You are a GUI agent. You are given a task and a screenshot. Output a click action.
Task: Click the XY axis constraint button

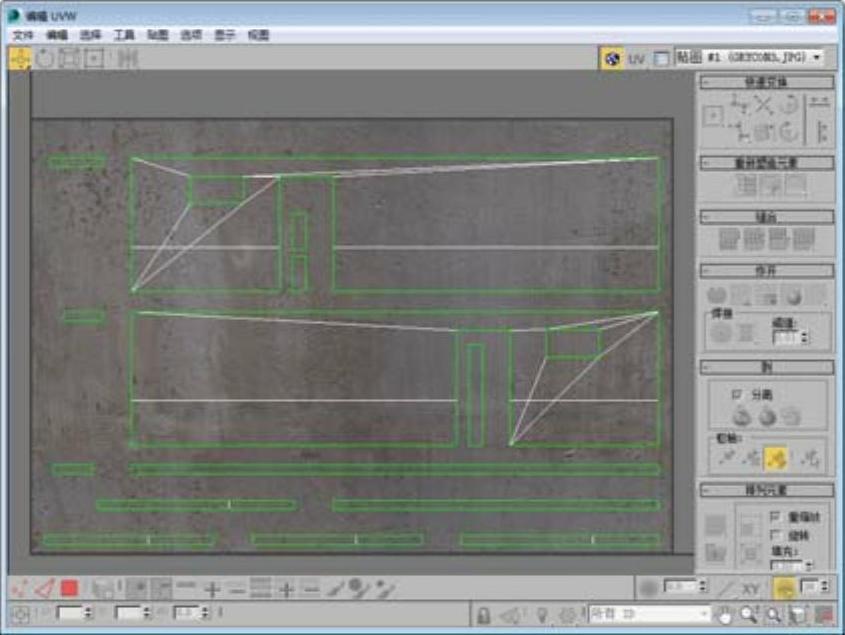(x=750, y=589)
